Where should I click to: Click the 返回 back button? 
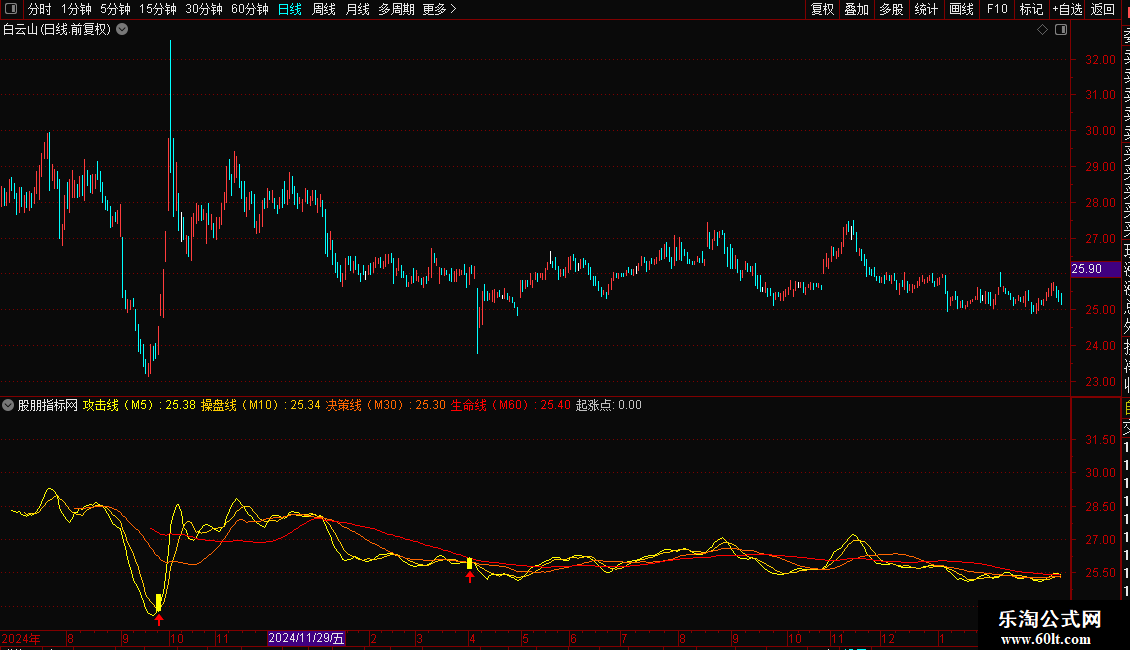1103,9
